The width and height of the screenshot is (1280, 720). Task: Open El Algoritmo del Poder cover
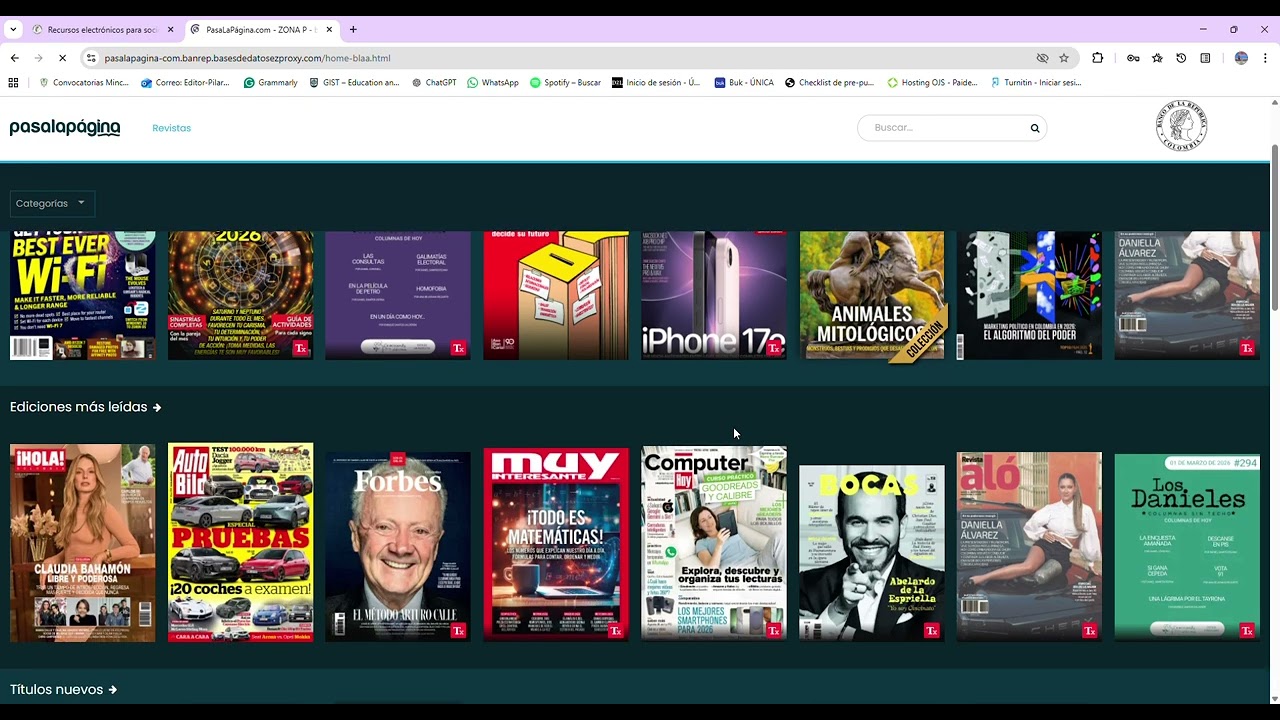coord(1029,296)
